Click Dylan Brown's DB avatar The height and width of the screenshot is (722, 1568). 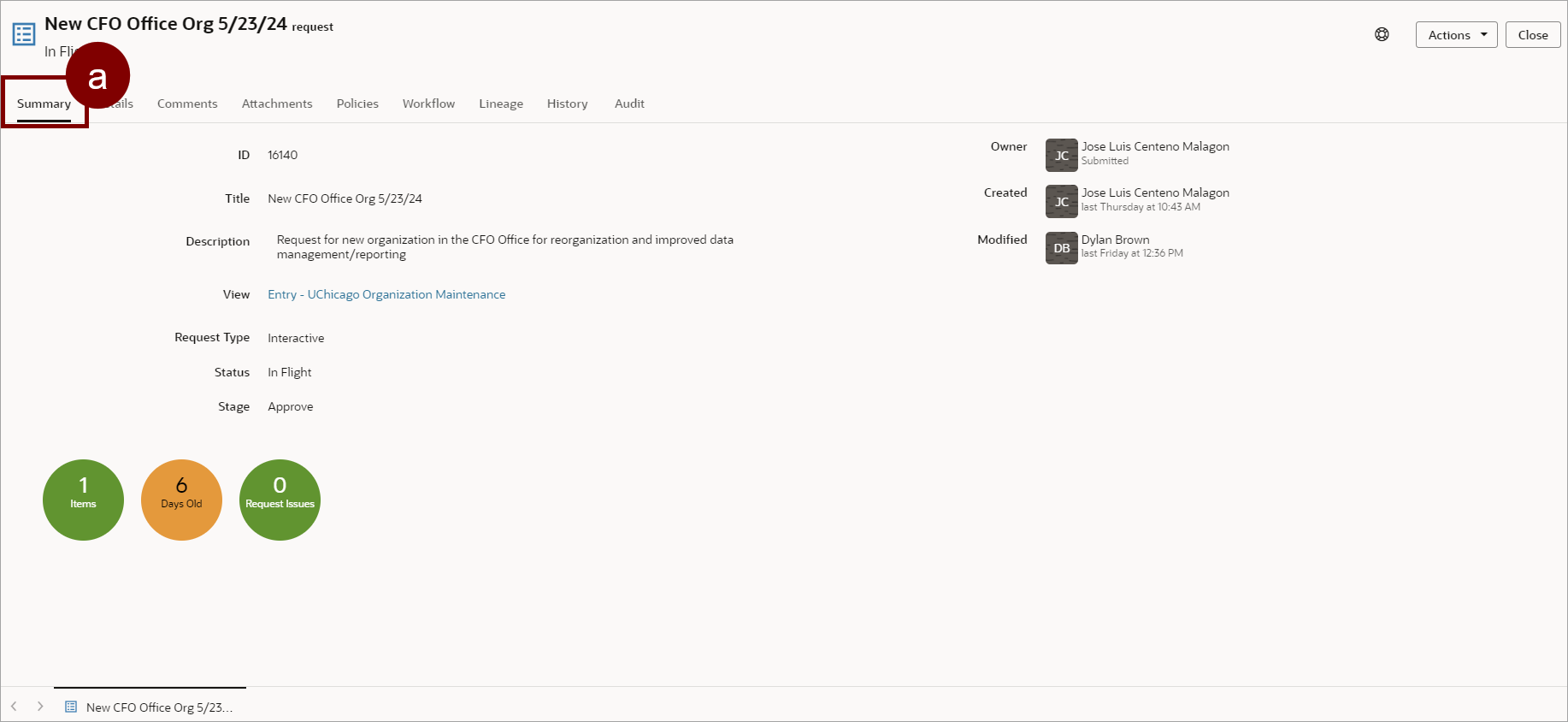click(1061, 248)
